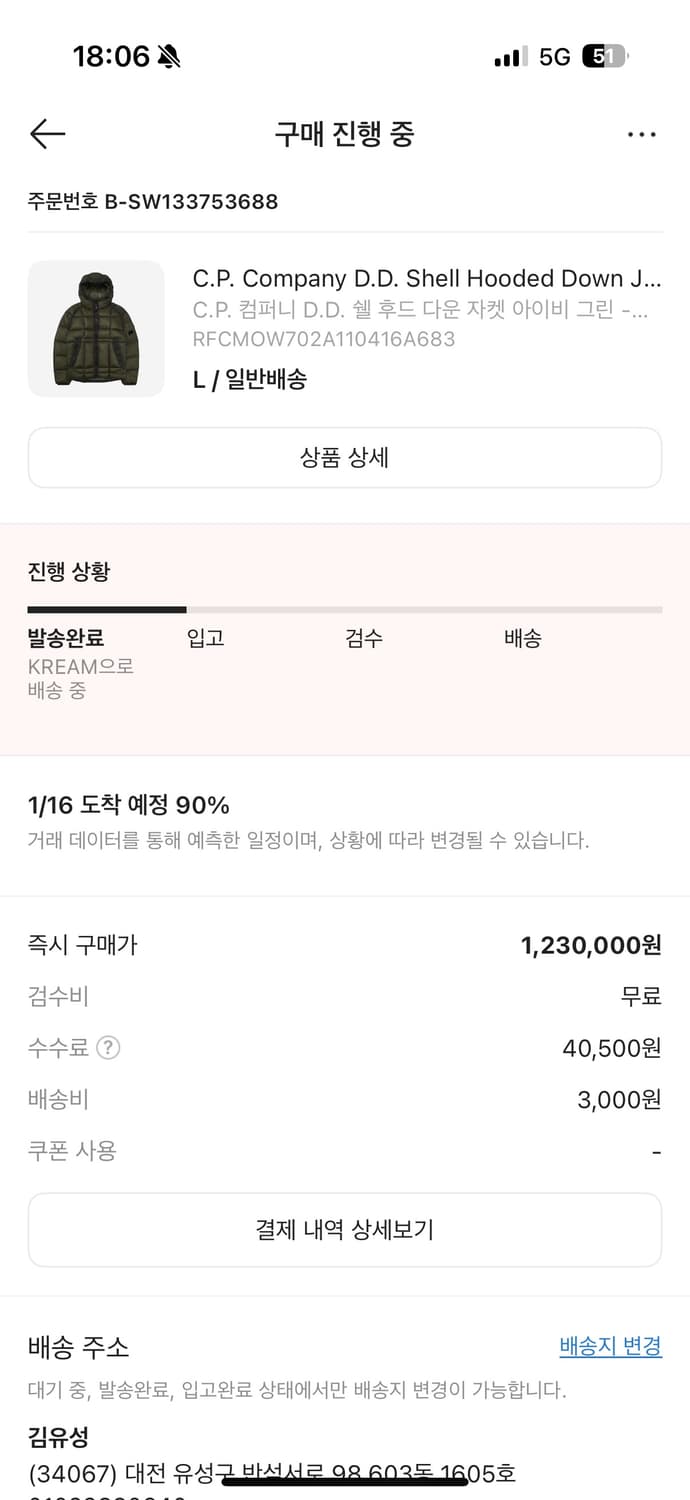Image resolution: width=690 pixels, height=1500 pixels.
Task: Tap the 5G network indicator
Action: click(x=556, y=57)
